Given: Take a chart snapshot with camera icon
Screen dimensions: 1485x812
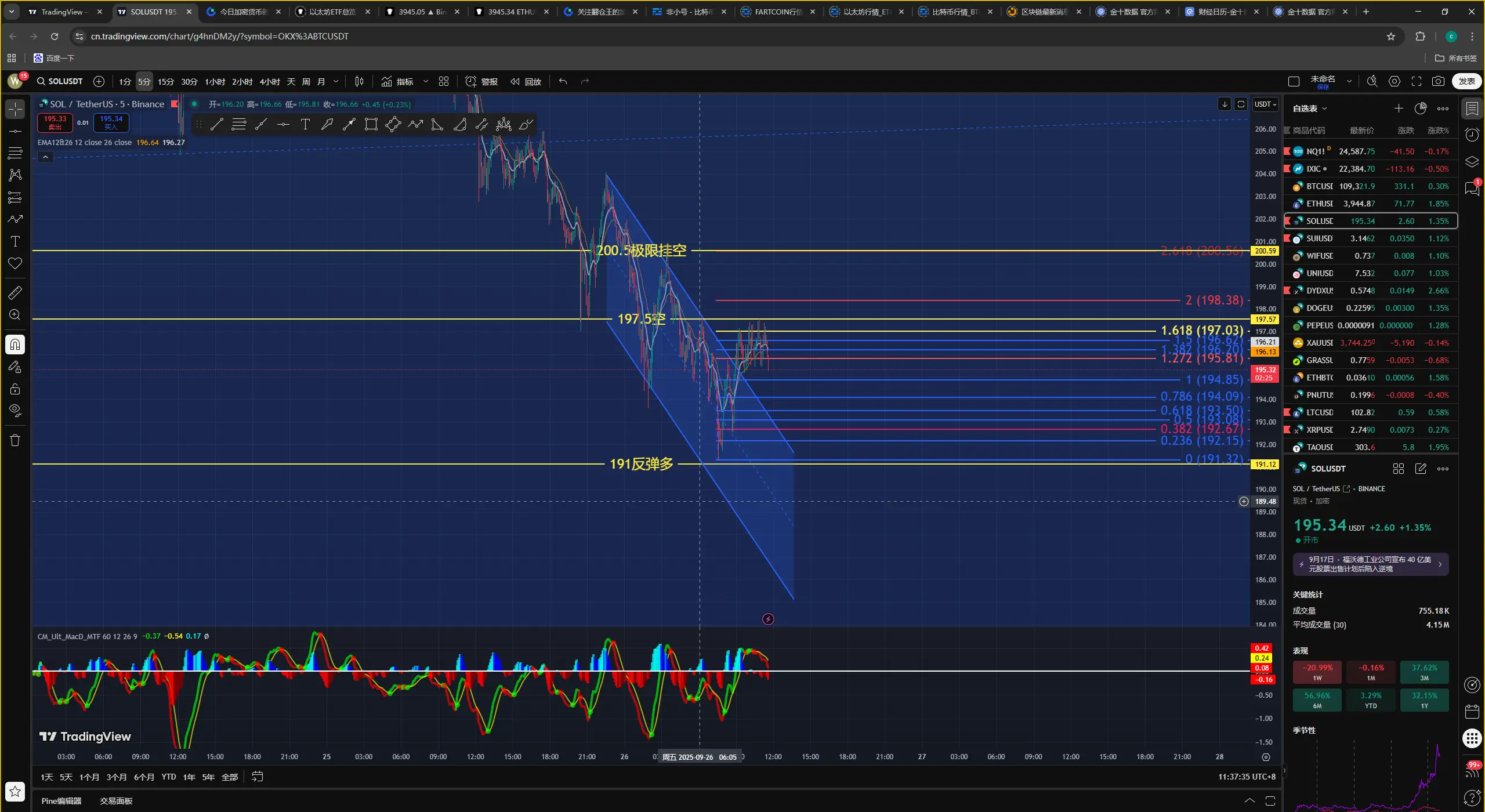Looking at the screenshot, I should pos(1439,82).
